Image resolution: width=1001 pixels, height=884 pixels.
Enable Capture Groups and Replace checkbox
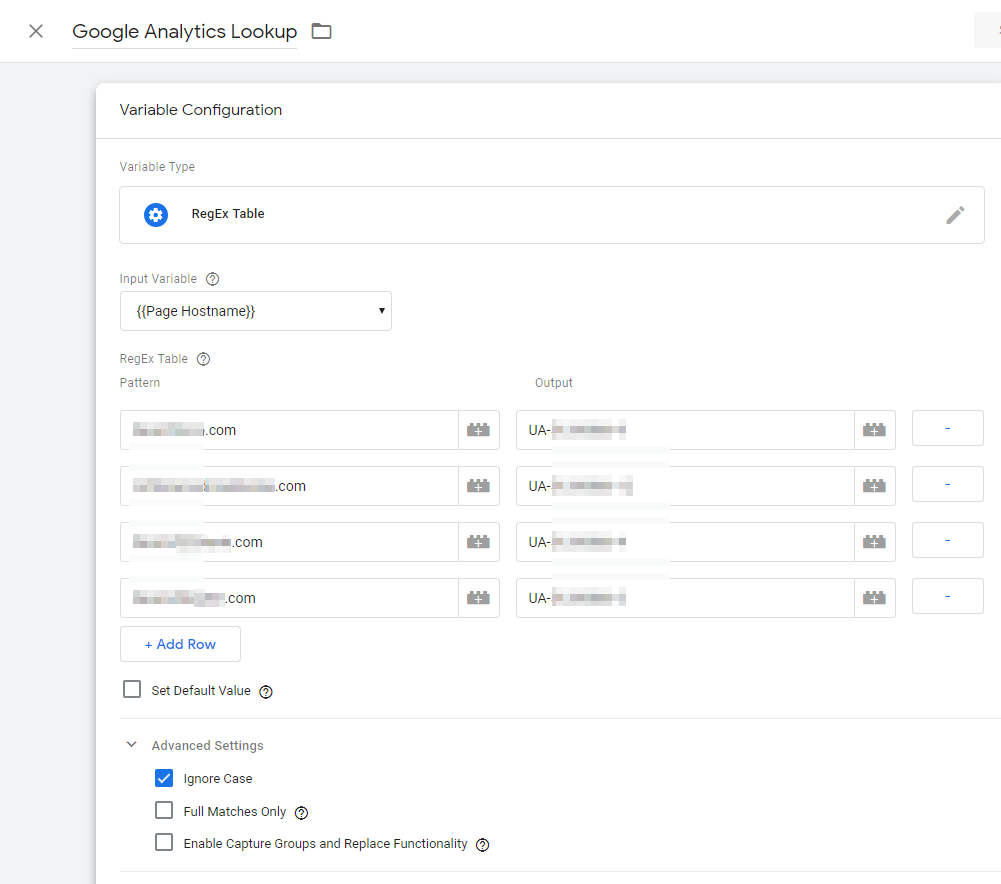pos(164,843)
